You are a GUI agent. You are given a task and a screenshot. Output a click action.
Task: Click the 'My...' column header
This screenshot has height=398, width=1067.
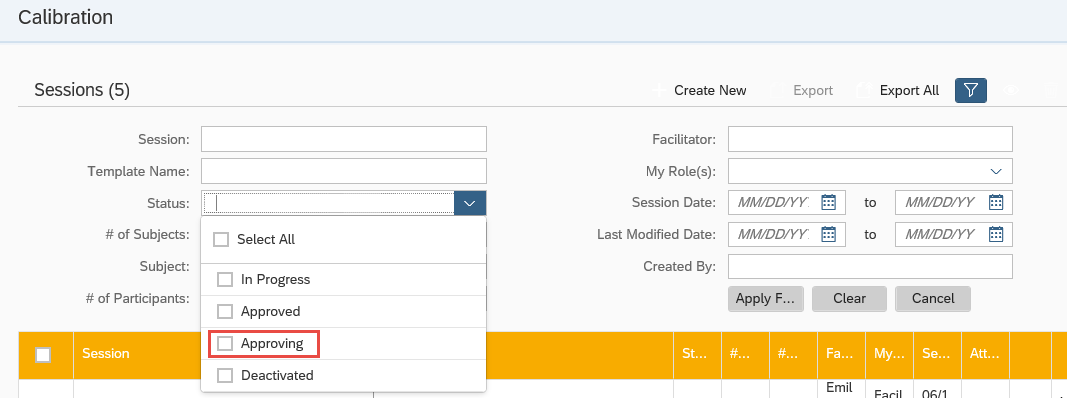click(x=889, y=354)
